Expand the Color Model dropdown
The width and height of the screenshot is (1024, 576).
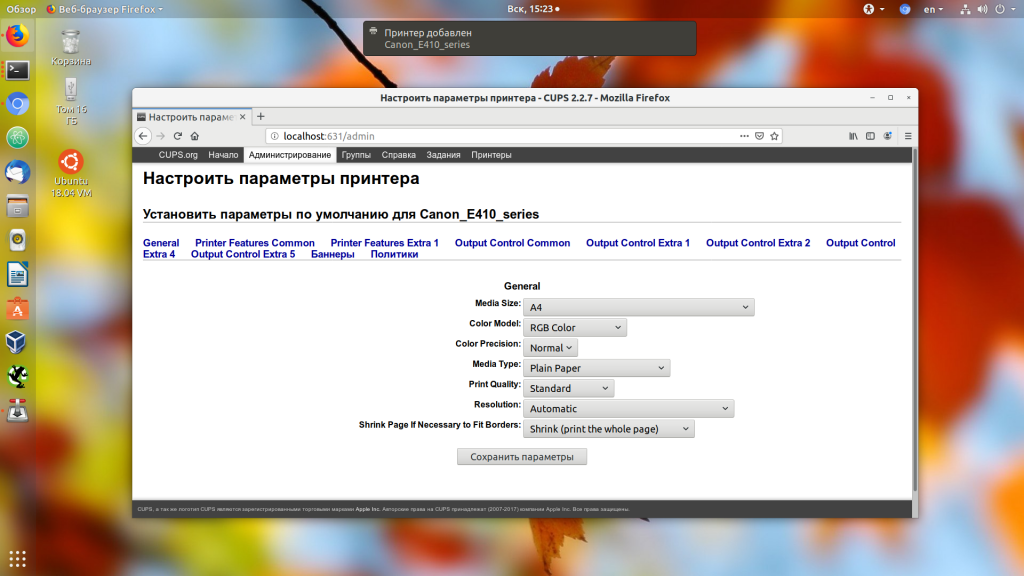click(x=575, y=327)
